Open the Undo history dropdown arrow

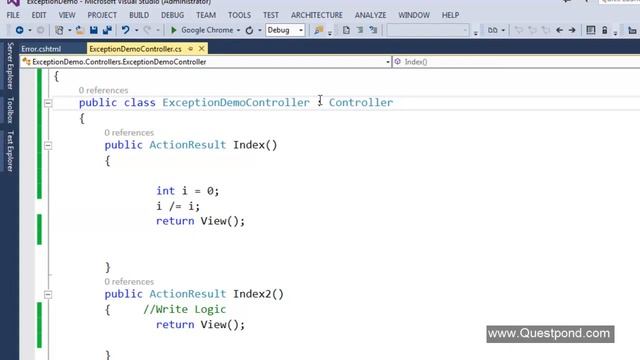click(136, 30)
